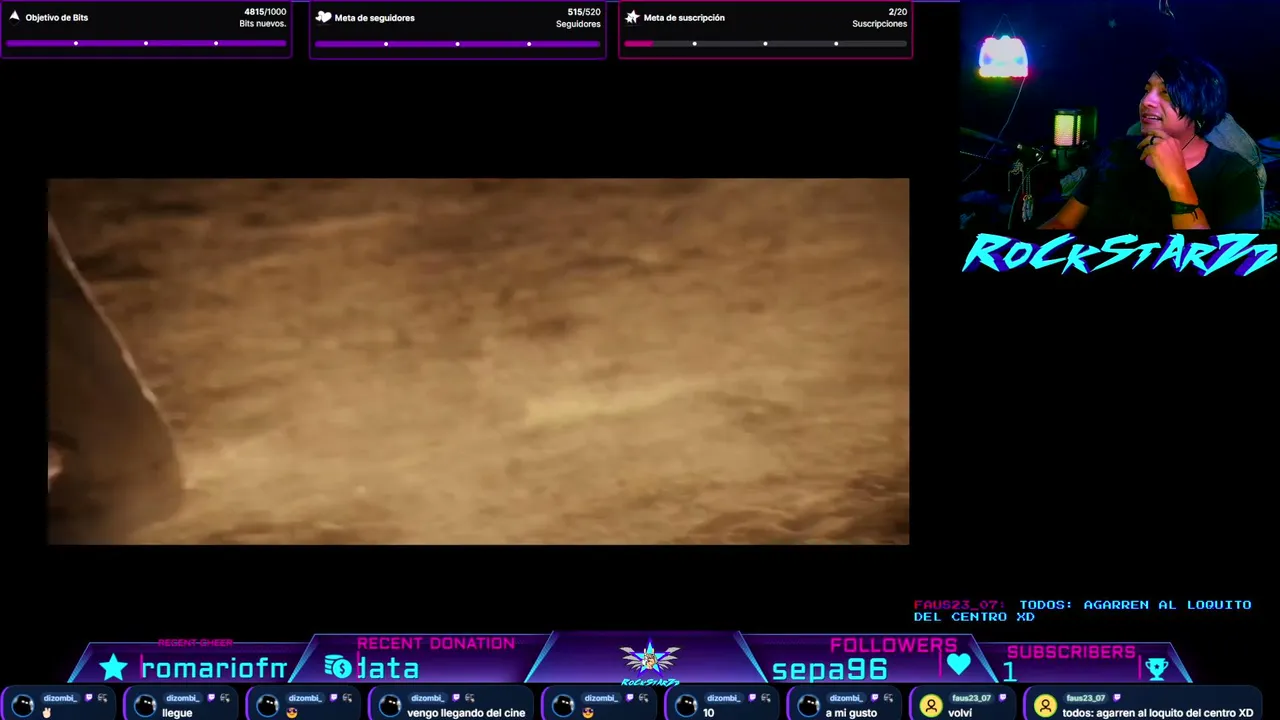
Task: Click dizombi_ avatar beside 'a mi gusto'
Action: 808,706
